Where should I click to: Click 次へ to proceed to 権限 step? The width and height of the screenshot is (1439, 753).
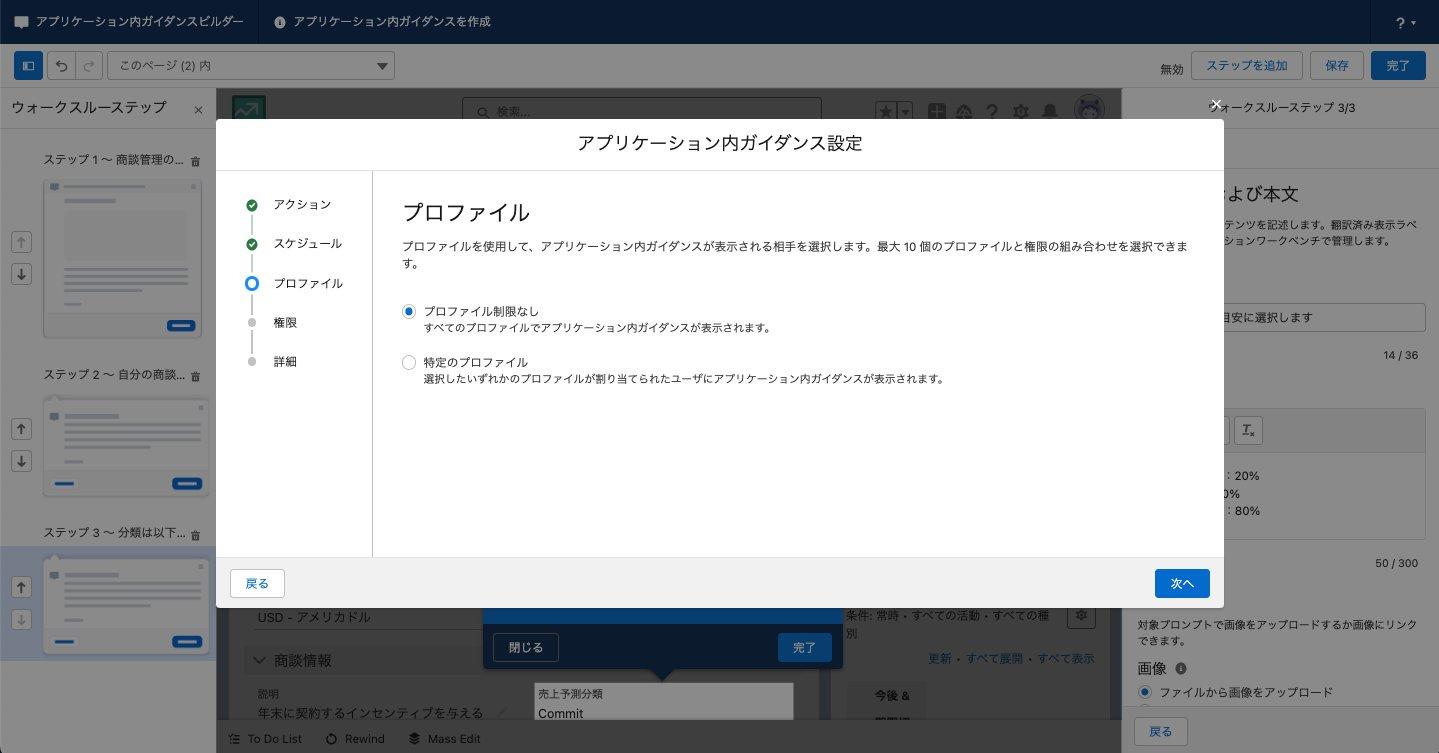[x=1182, y=583]
